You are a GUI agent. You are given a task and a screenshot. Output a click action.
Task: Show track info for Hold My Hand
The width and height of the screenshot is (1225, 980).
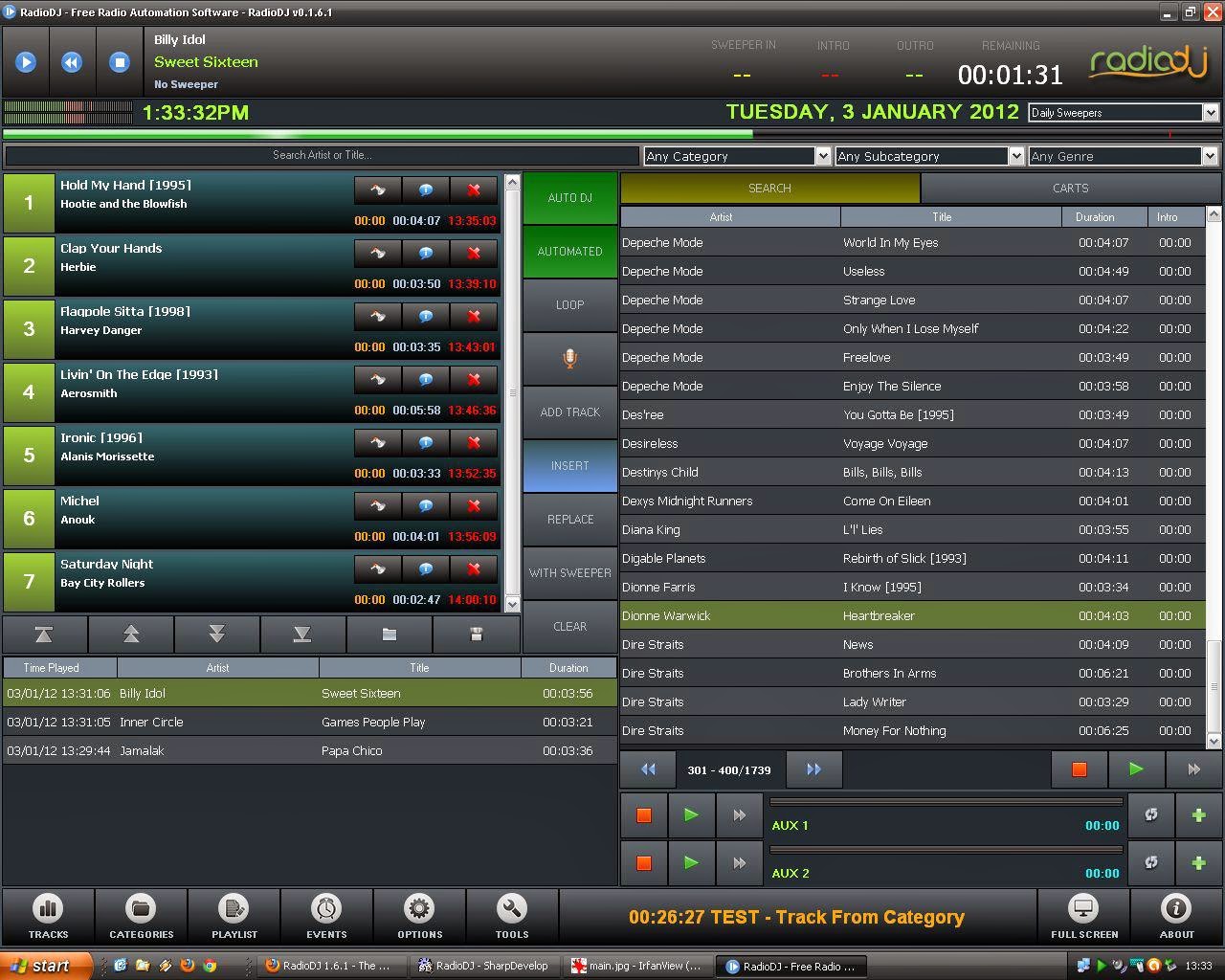[426, 189]
